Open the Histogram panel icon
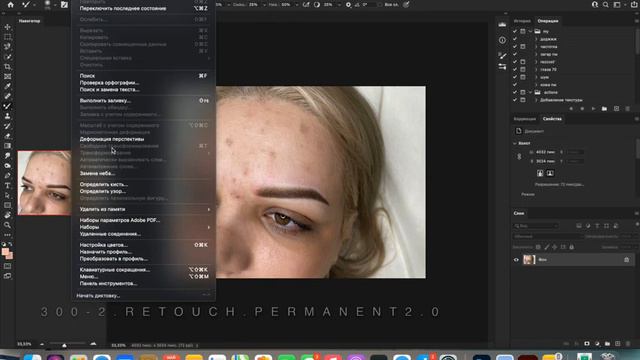Viewport: 640px width, 360px height. (502, 24)
